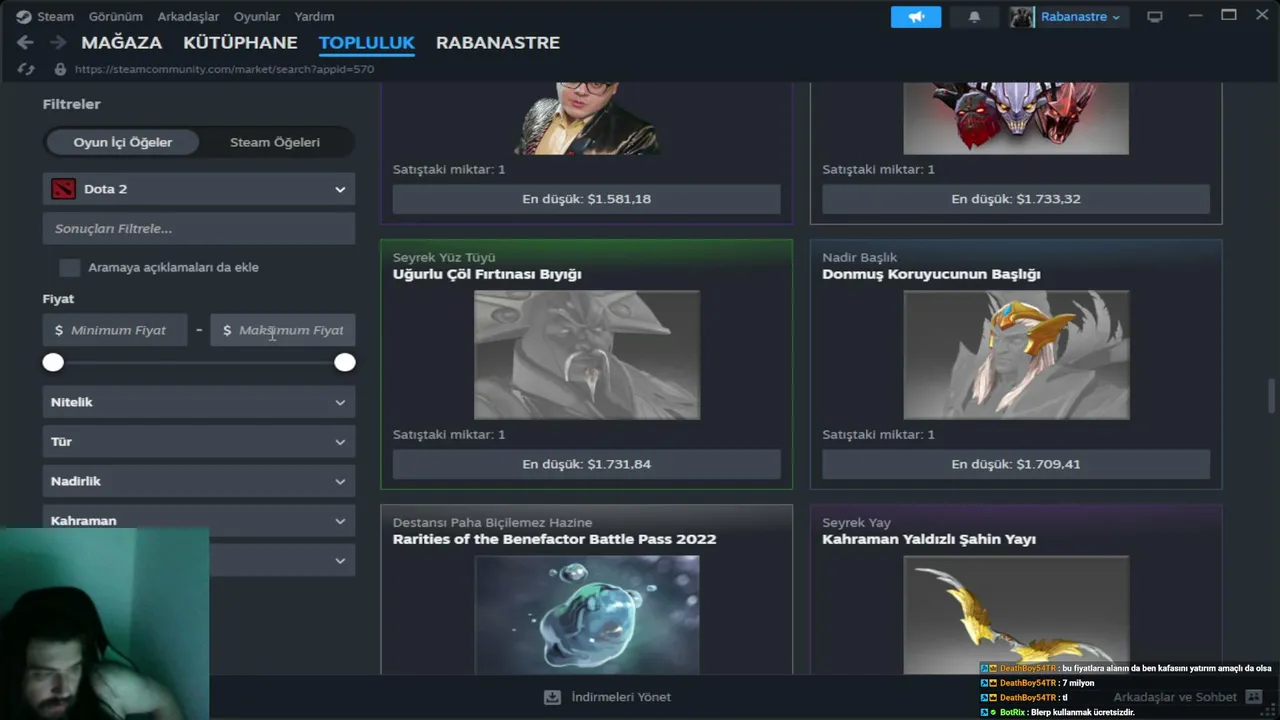
Task: Reload the page with the refresh icon
Action: [26, 69]
